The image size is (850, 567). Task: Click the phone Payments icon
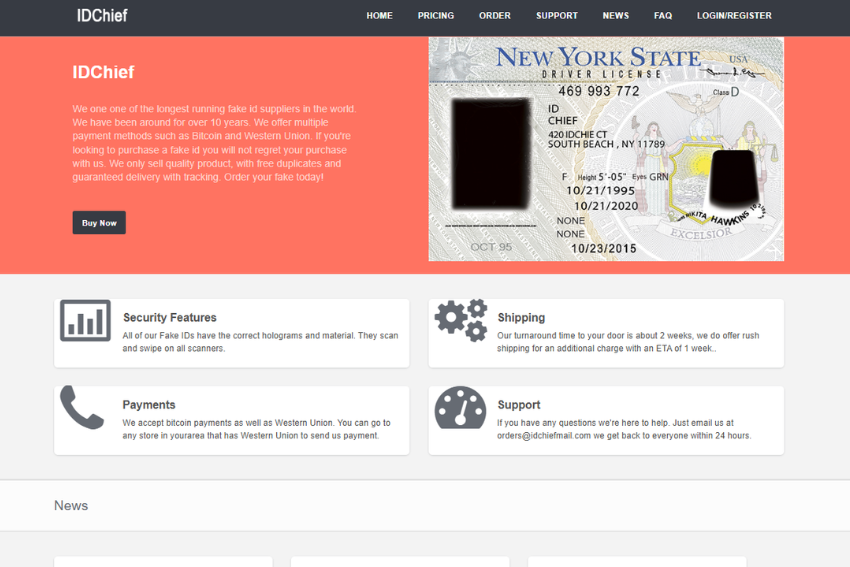point(82,407)
